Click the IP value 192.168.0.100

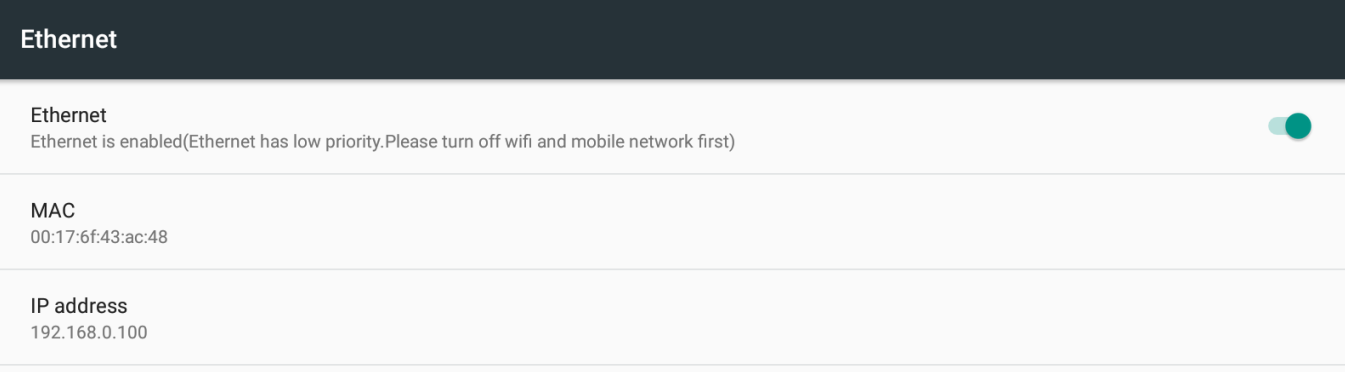coord(89,332)
